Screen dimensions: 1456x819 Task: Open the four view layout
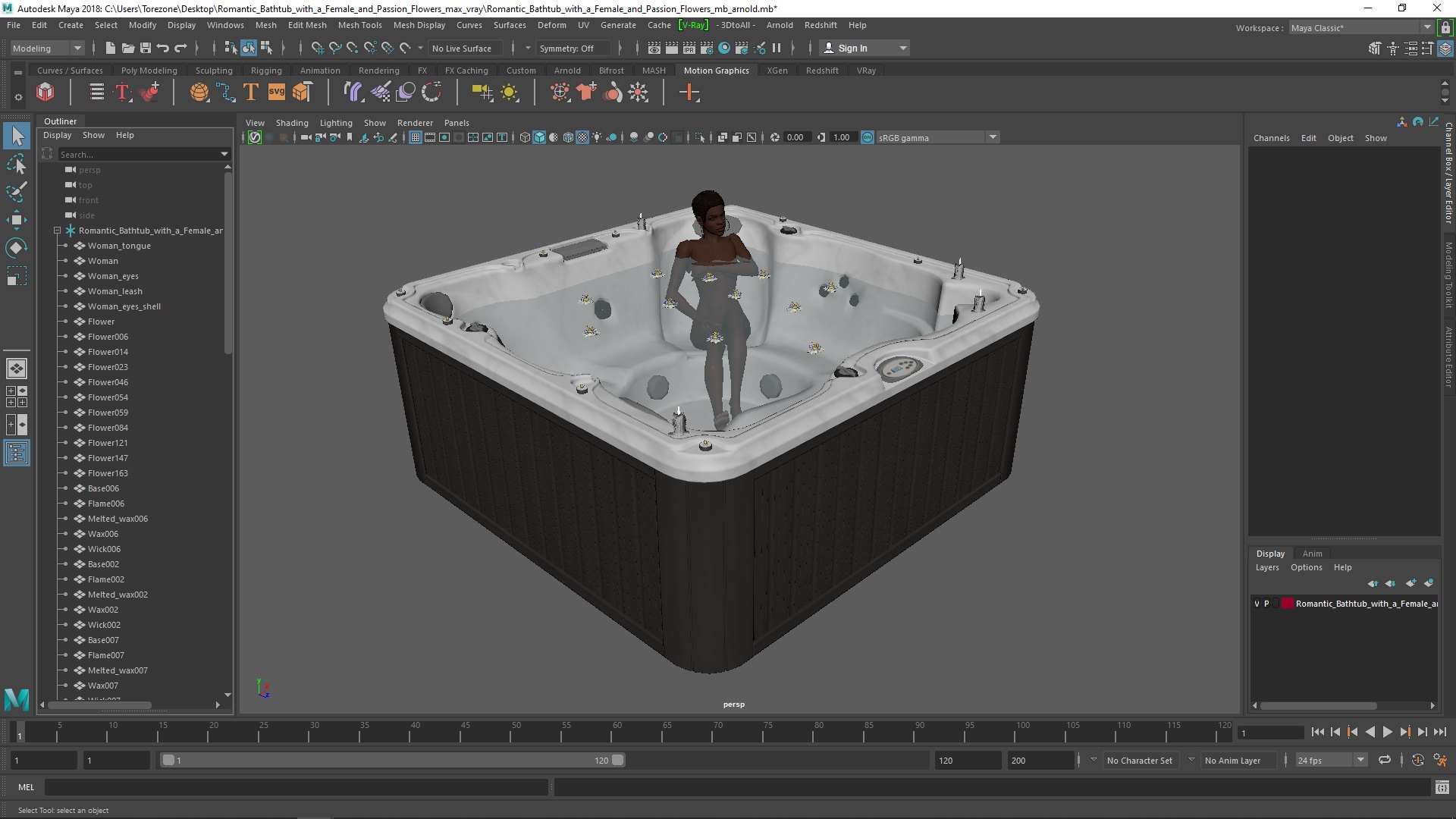pos(17,397)
